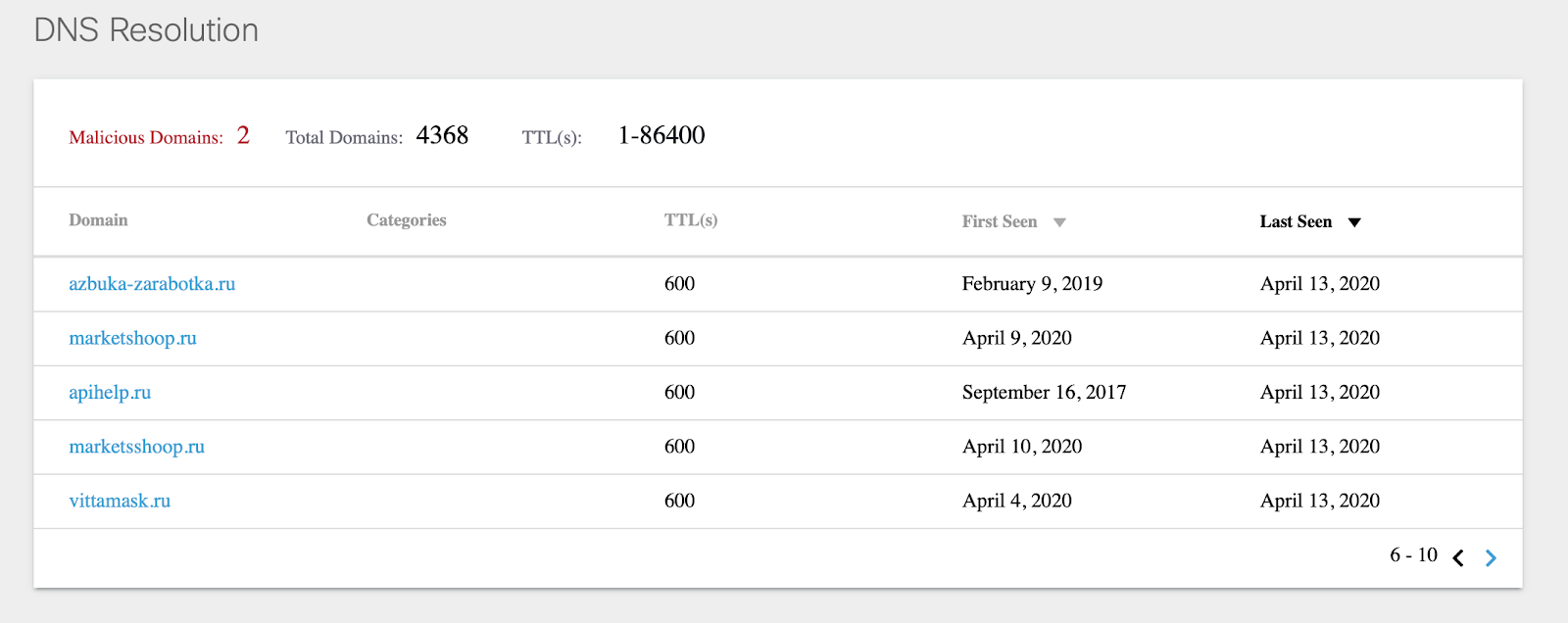Go to next page of results

point(1491,558)
